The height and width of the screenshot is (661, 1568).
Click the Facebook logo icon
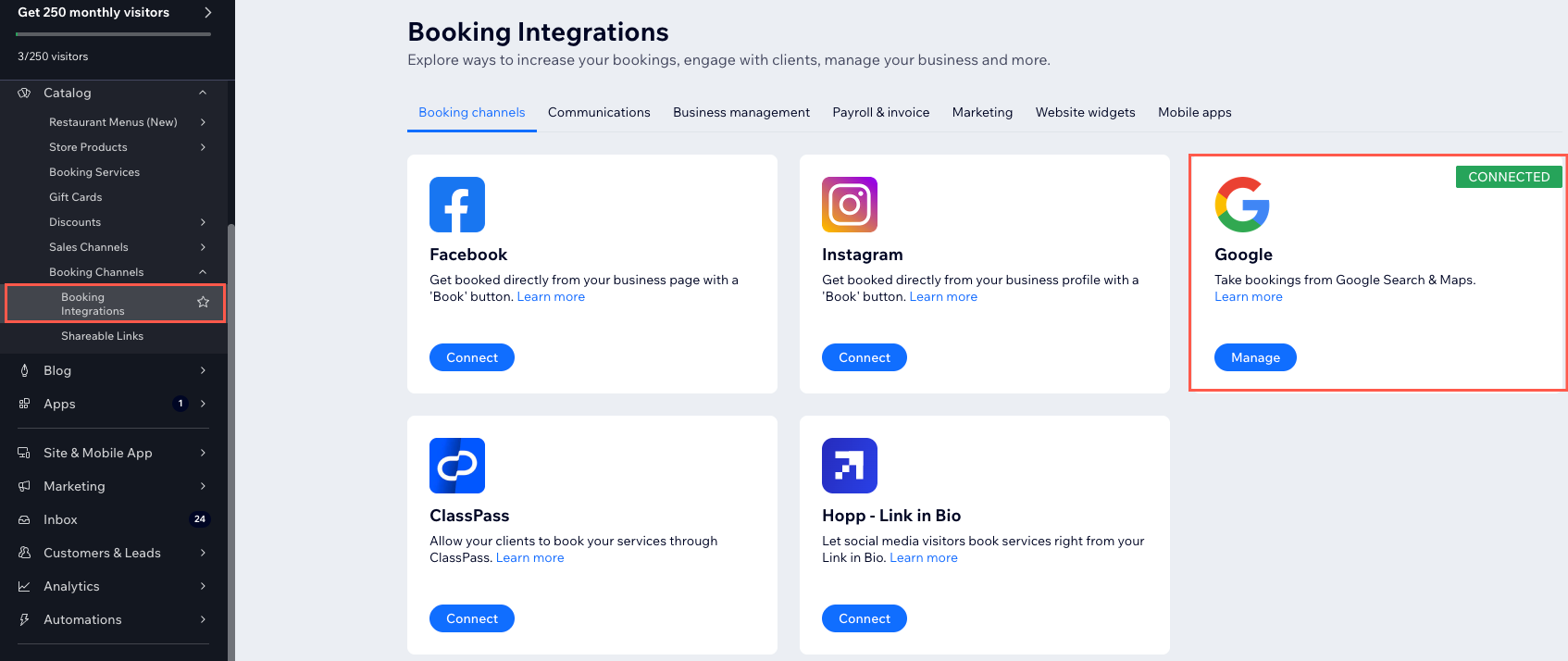pos(457,205)
